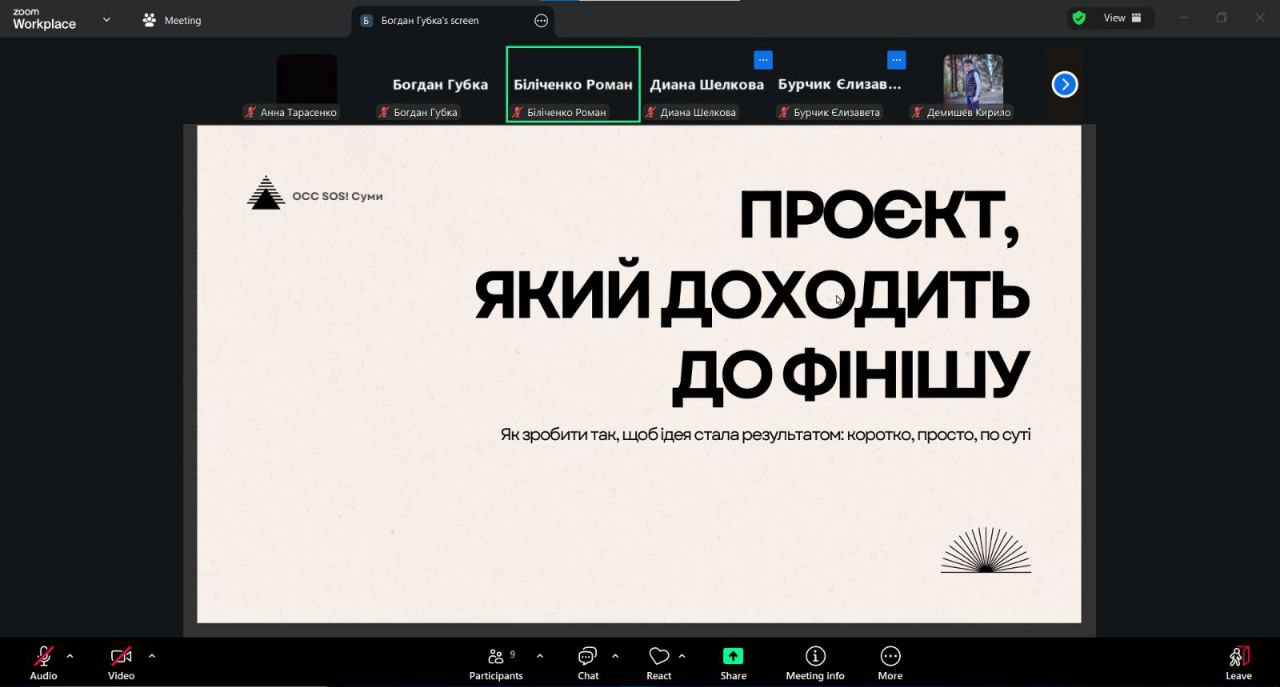Screen dimensions: 1280x687
Task: Show next participants with the blue arrow
Action: tap(1064, 85)
